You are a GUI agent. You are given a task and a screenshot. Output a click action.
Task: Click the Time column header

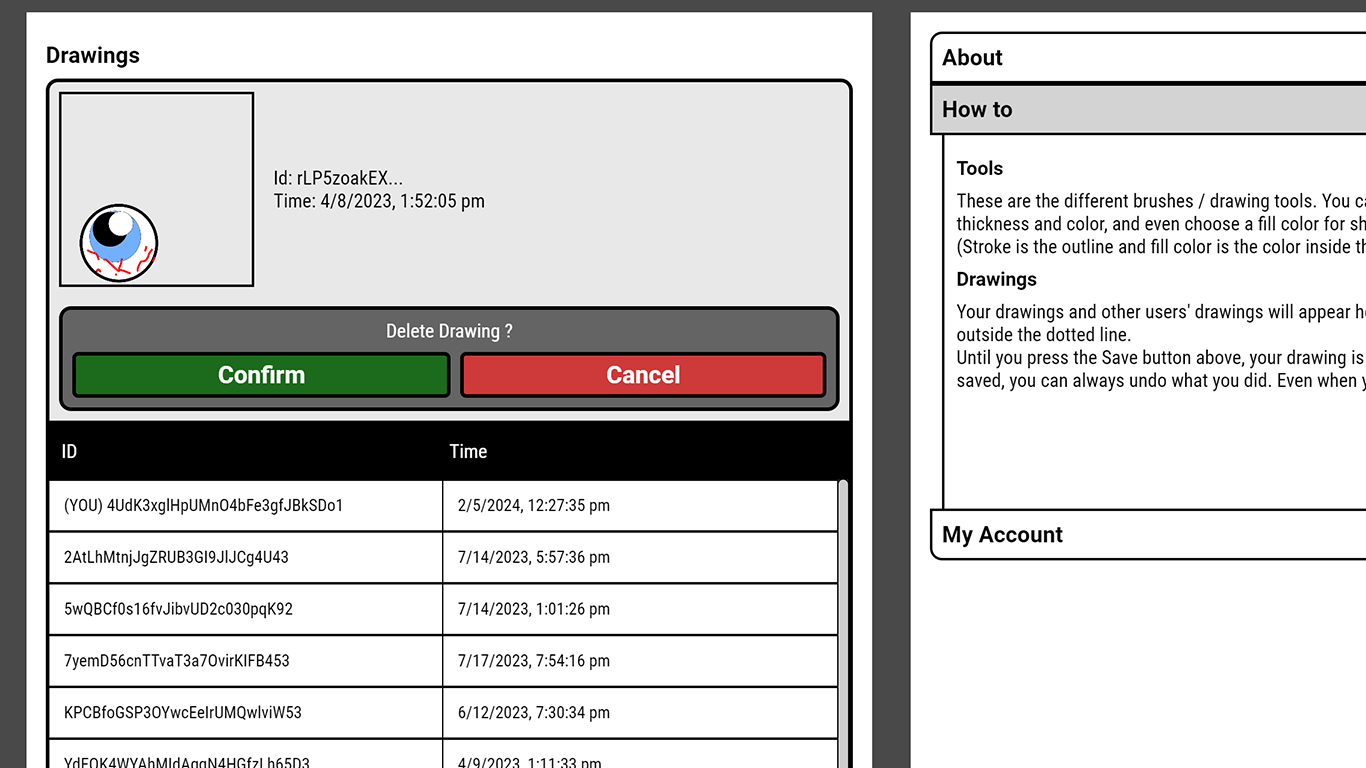tap(640, 452)
